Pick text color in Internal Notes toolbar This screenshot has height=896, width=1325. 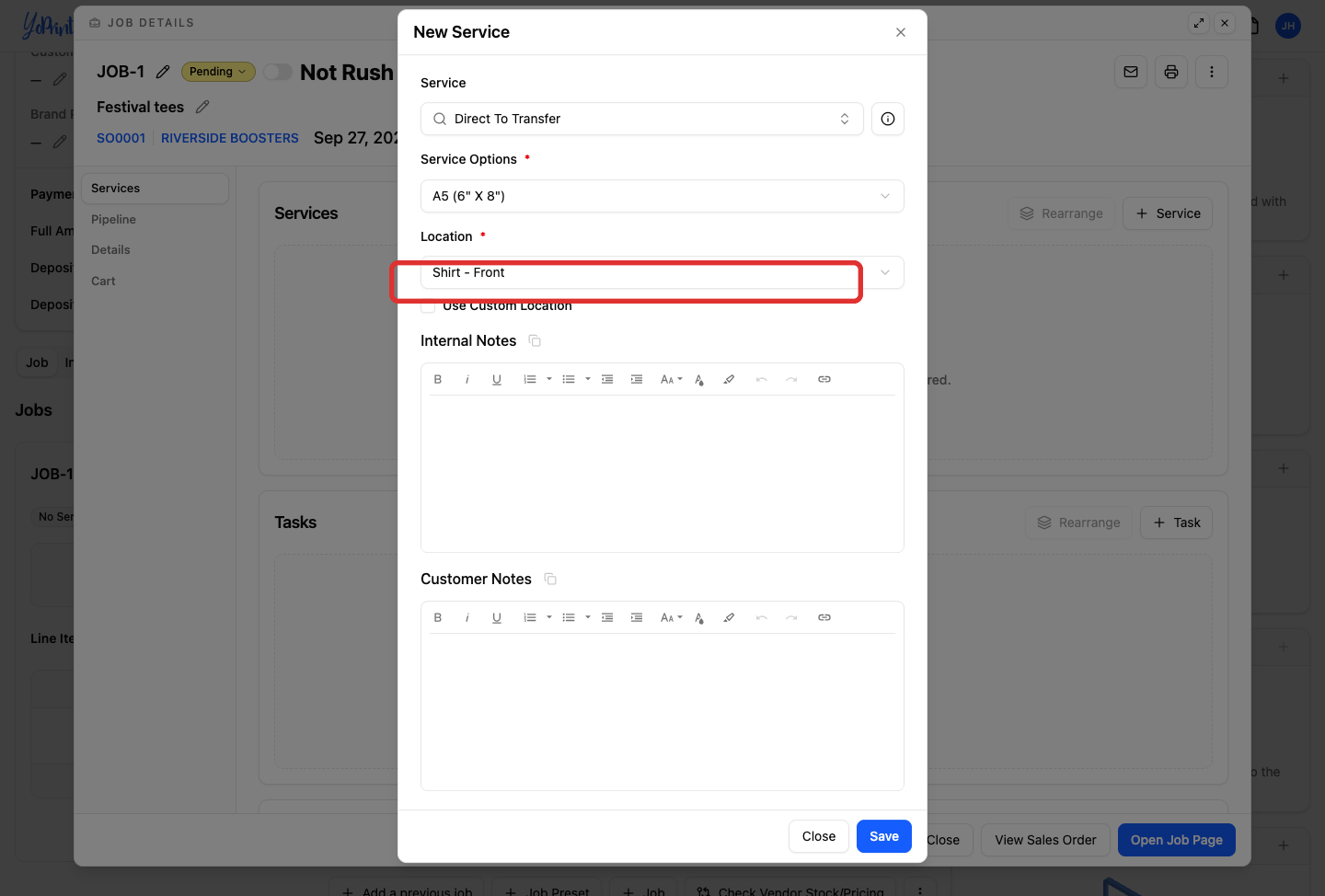699,379
